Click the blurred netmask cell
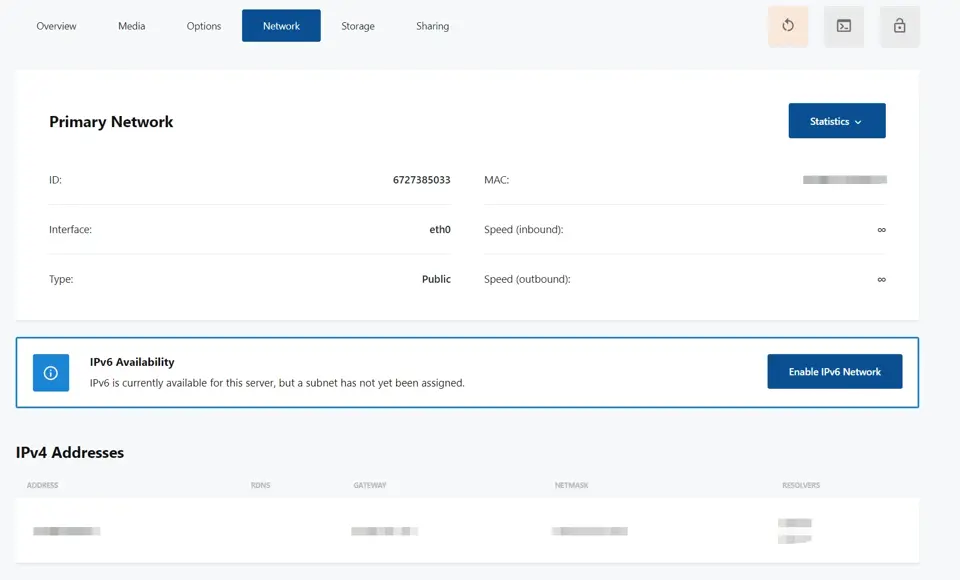This screenshot has width=960, height=580. click(590, 531)
